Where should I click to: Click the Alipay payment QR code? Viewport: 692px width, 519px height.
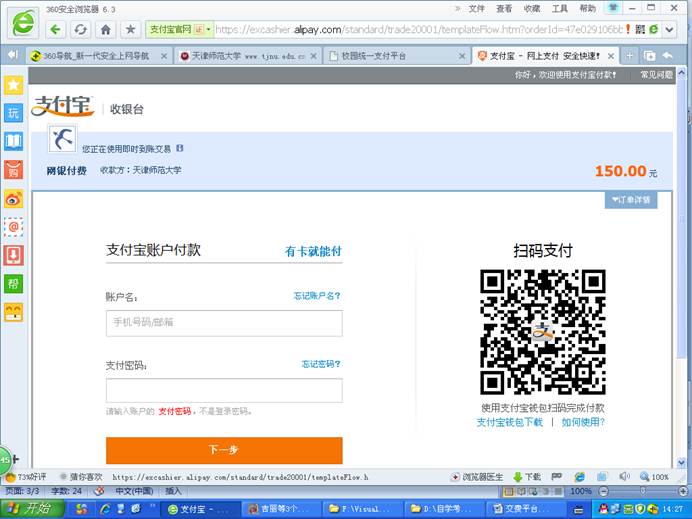pos(543,332)
